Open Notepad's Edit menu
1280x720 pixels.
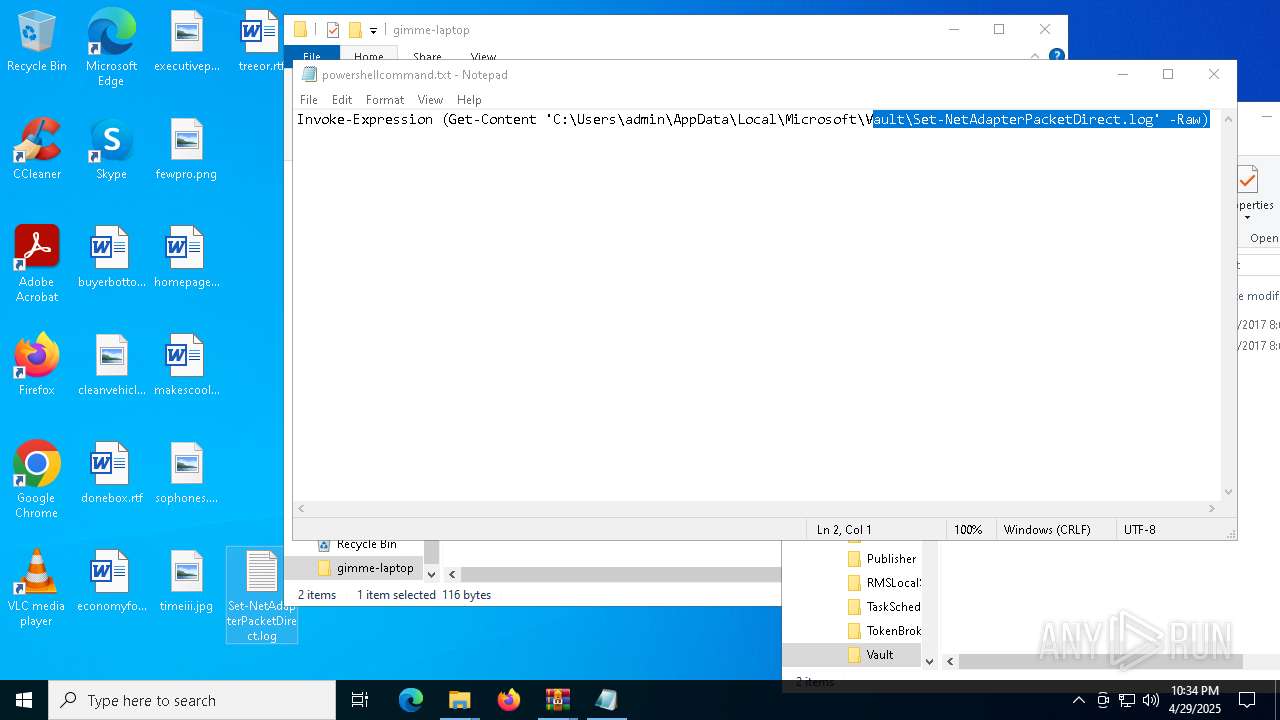pos(342,100)
